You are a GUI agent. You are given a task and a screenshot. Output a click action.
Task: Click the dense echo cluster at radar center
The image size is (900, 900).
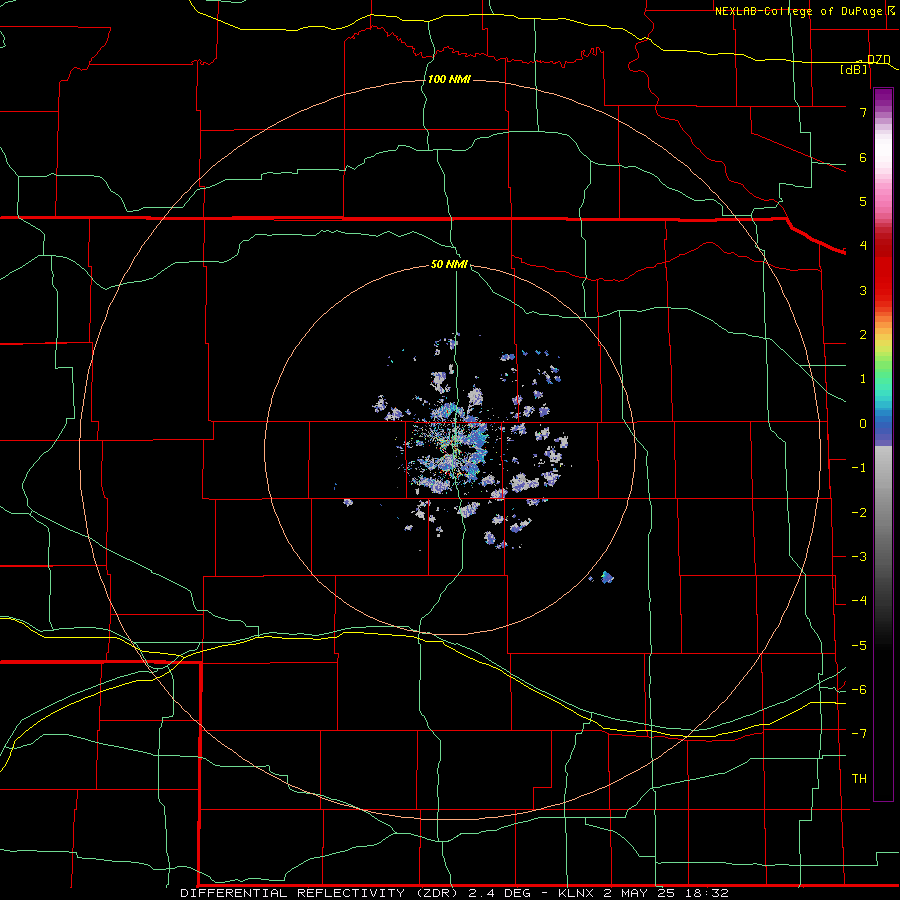tap(451, 448)
